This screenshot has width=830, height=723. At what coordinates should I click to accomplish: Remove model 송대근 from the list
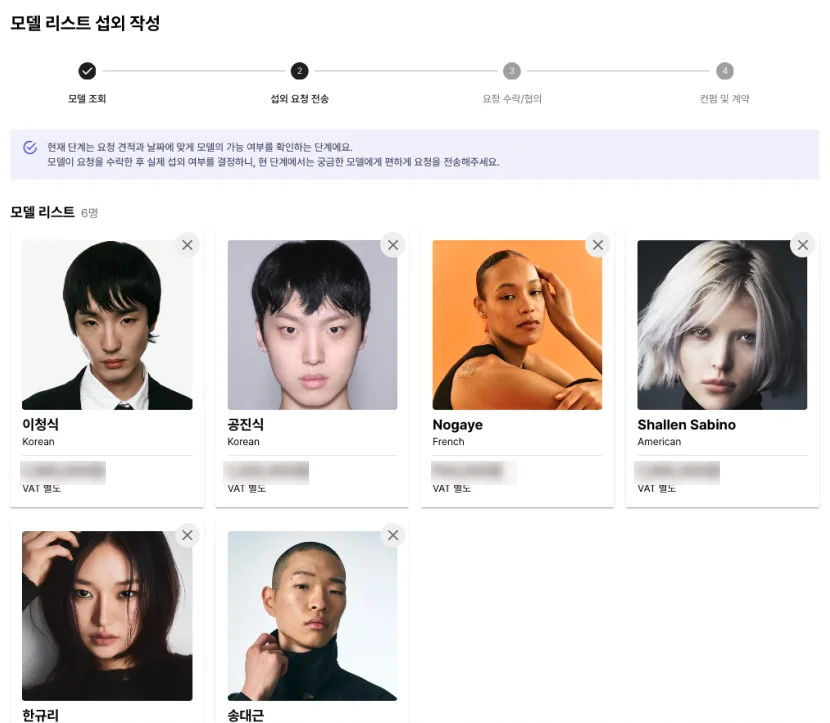click(x=392, y=534)
